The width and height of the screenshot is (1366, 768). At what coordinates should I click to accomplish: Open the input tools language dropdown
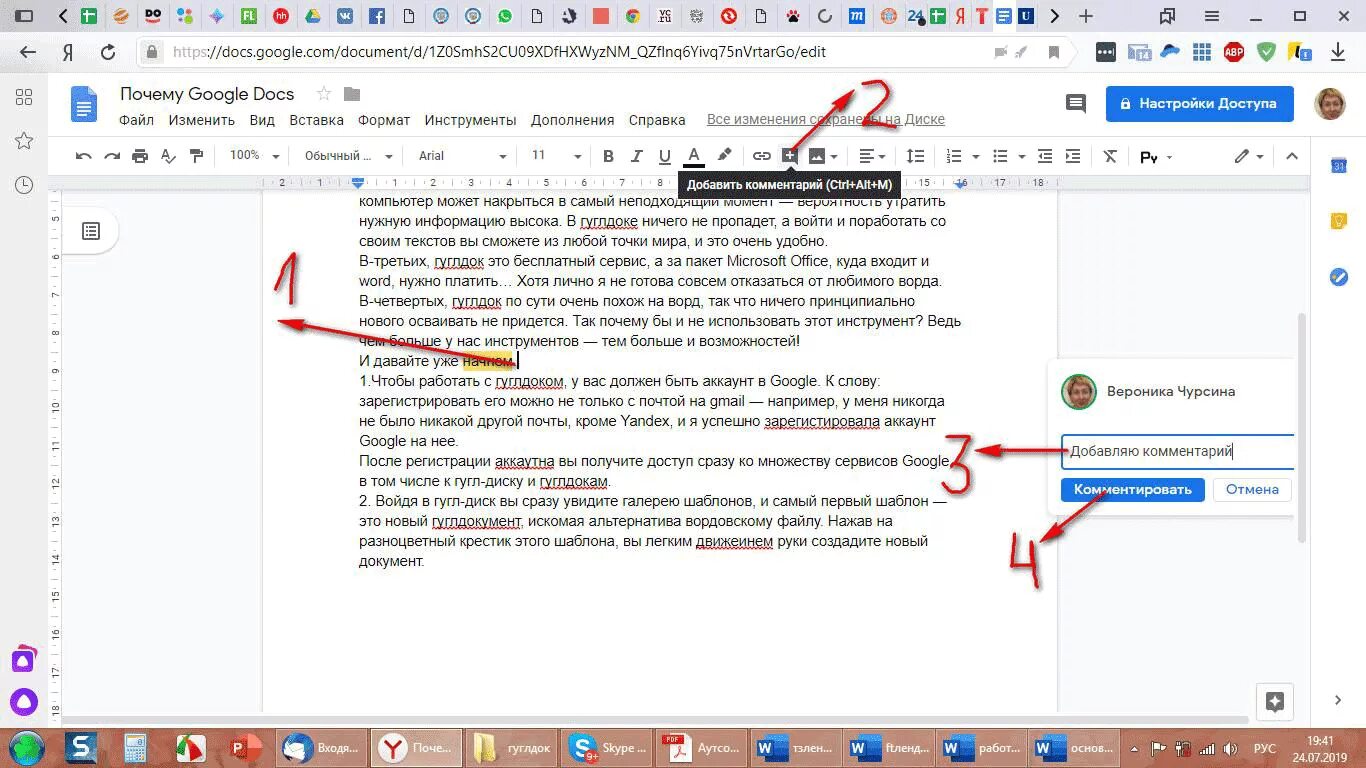click(x=1156, y=157)
